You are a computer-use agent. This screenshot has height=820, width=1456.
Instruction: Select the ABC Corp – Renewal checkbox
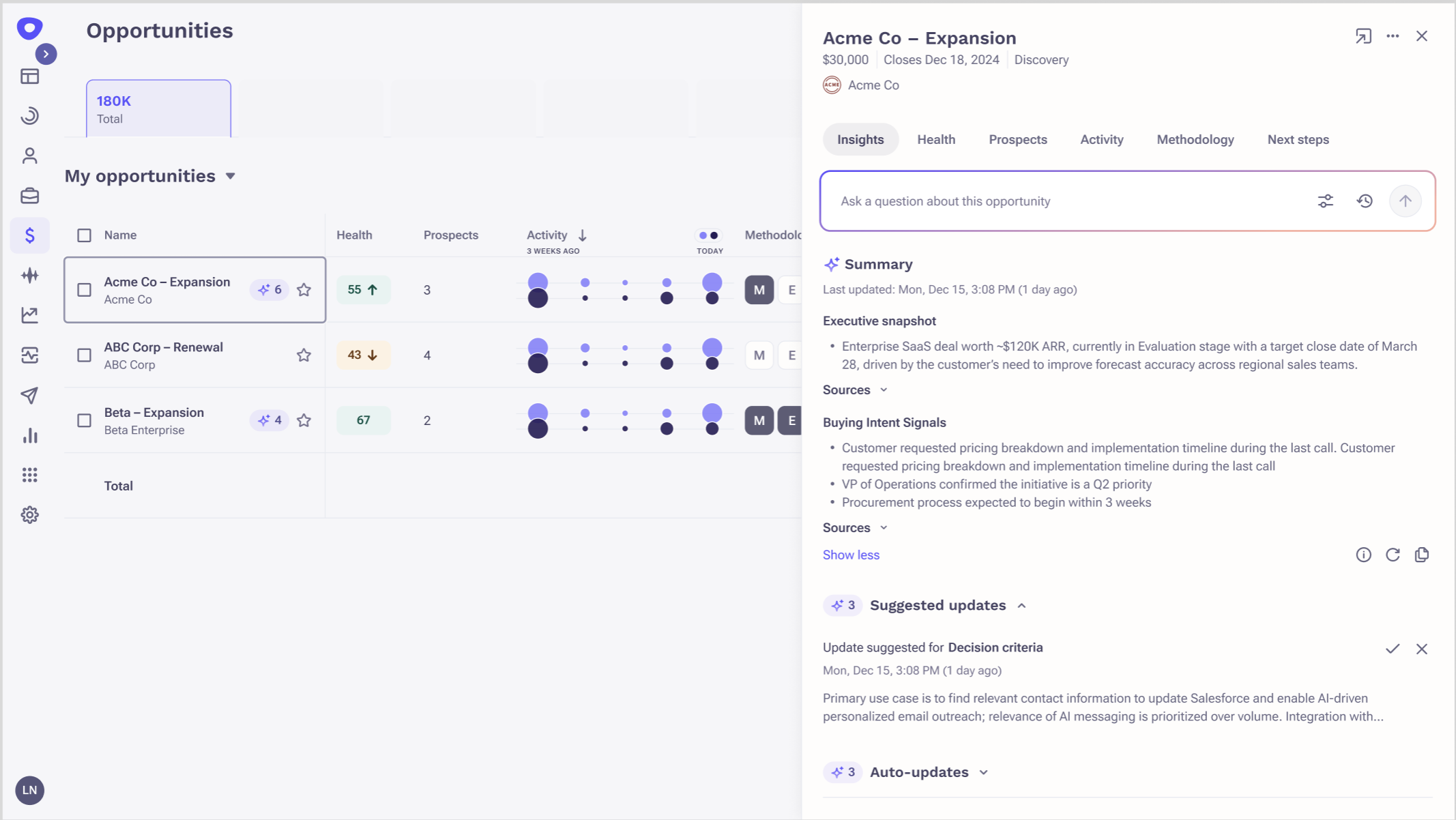point(84,355)
